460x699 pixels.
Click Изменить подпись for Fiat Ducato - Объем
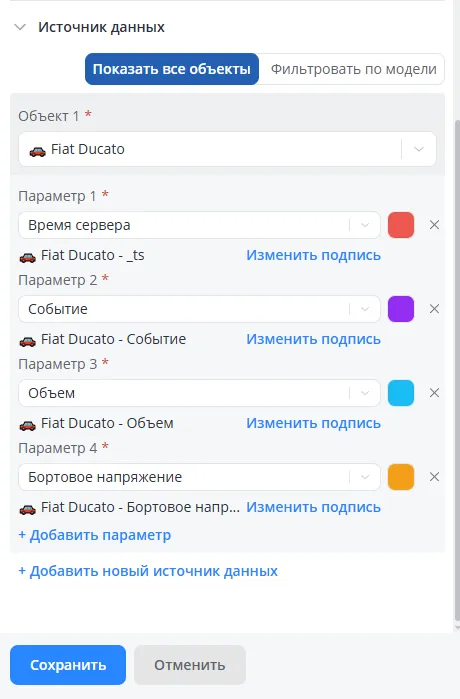[x=313, y=423]
